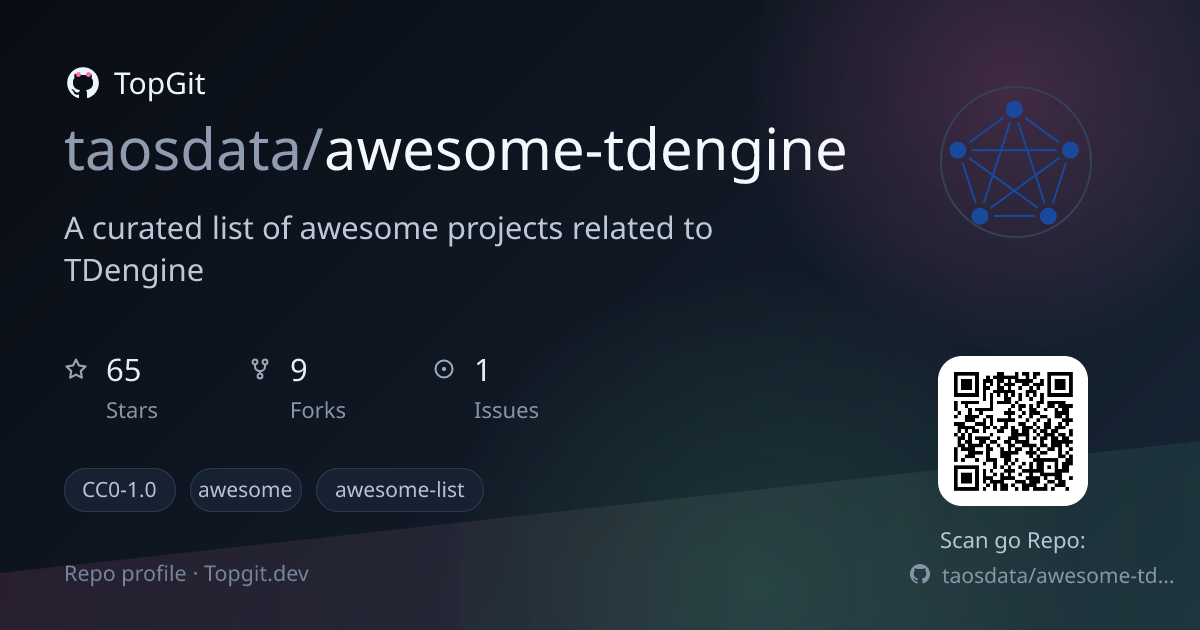Image resolution: width=1200 pixels, height=630 pixels.
Task: Click the Forks label
Action: tap(318, 410)
